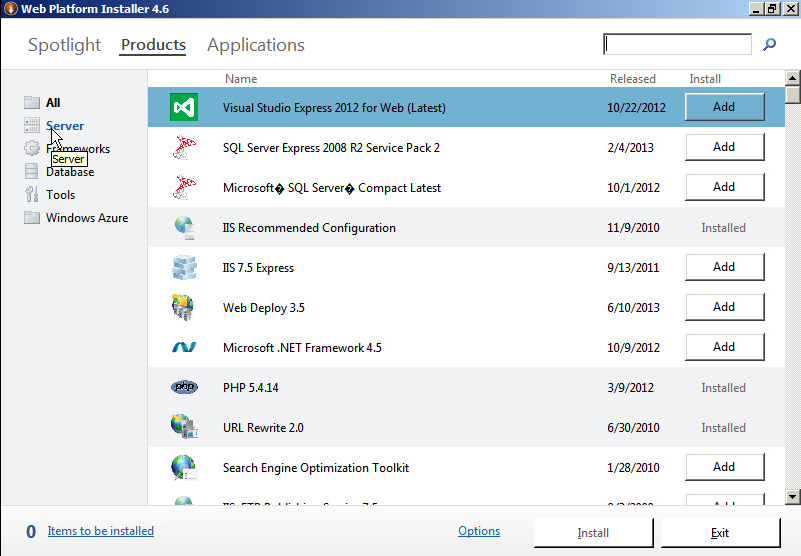Click the IIS Recommended Configuration icon
This screenshot has width=801, height=556.
pos(184,228)
